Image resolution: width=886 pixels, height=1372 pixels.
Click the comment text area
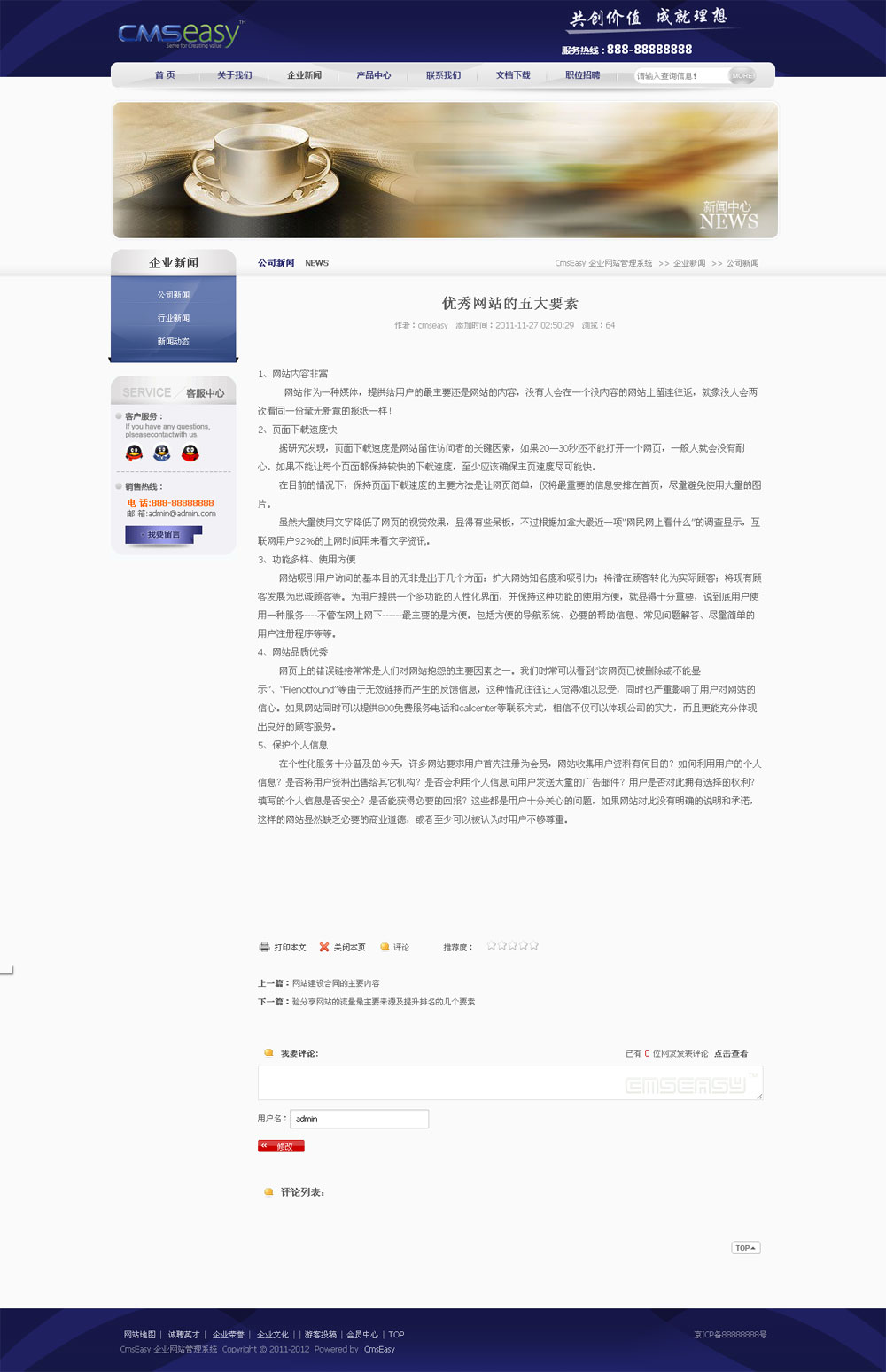click(x=509, y=1082)
